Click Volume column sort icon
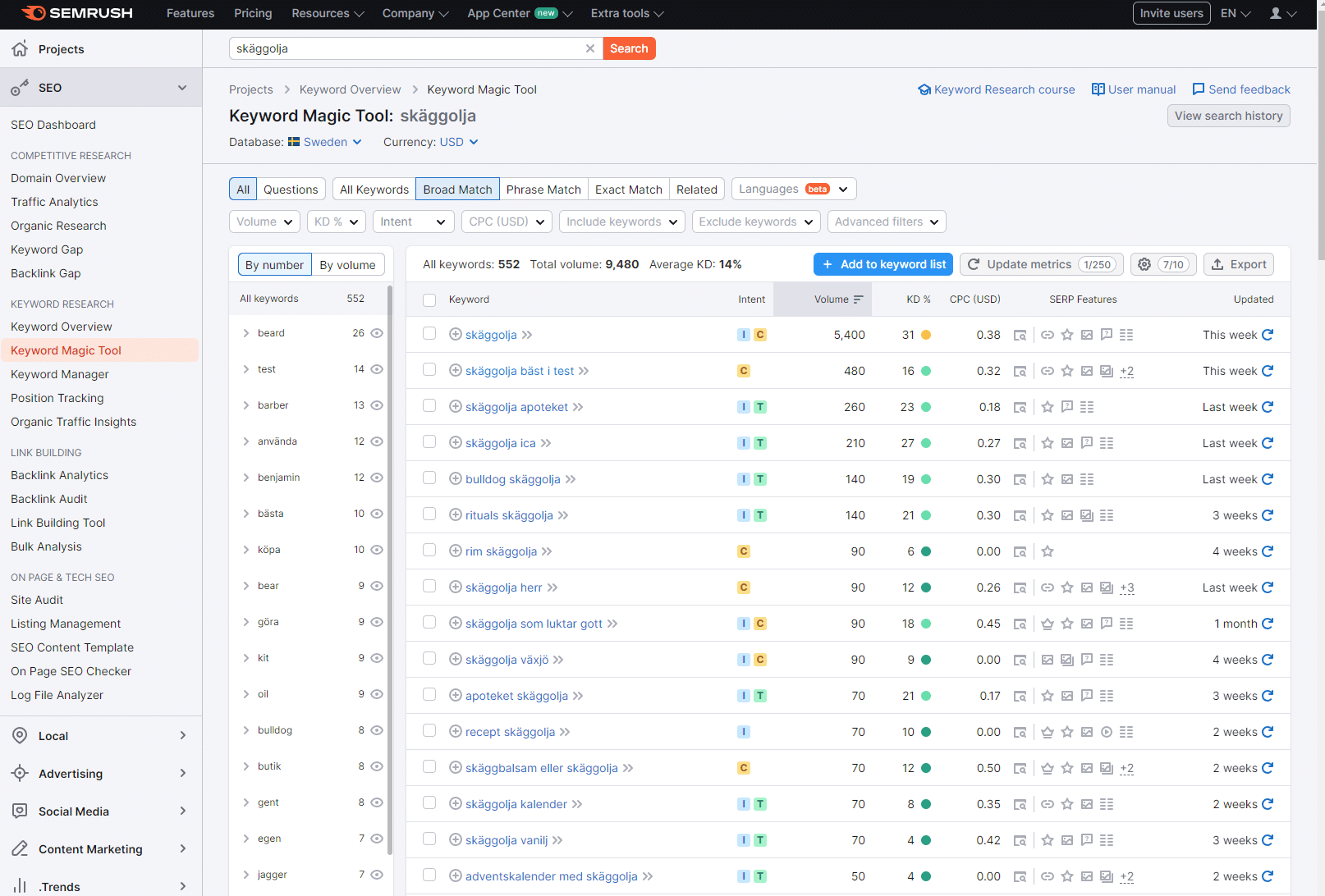1325x896 pixels. point(858,299)
